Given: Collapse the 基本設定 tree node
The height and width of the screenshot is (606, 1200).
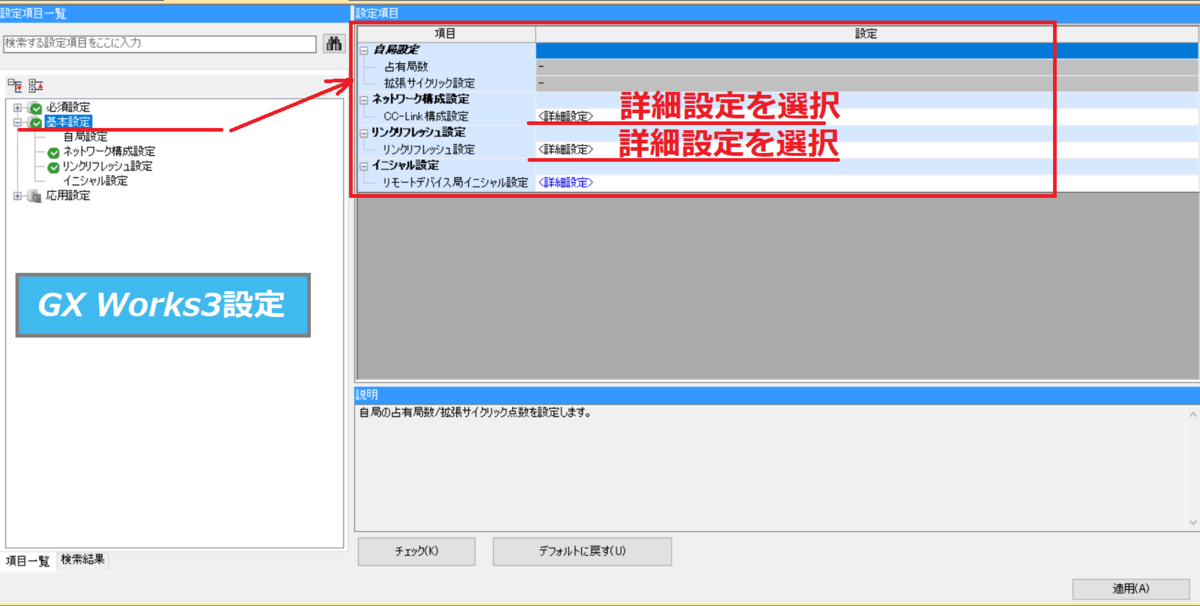Looking at the screenshot, I should tap(17, 122).
